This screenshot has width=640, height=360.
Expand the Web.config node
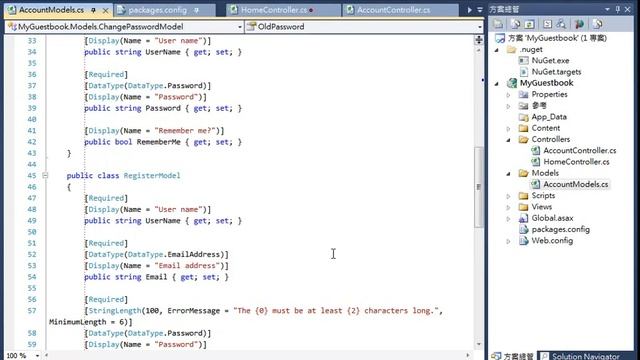(509, 241)
